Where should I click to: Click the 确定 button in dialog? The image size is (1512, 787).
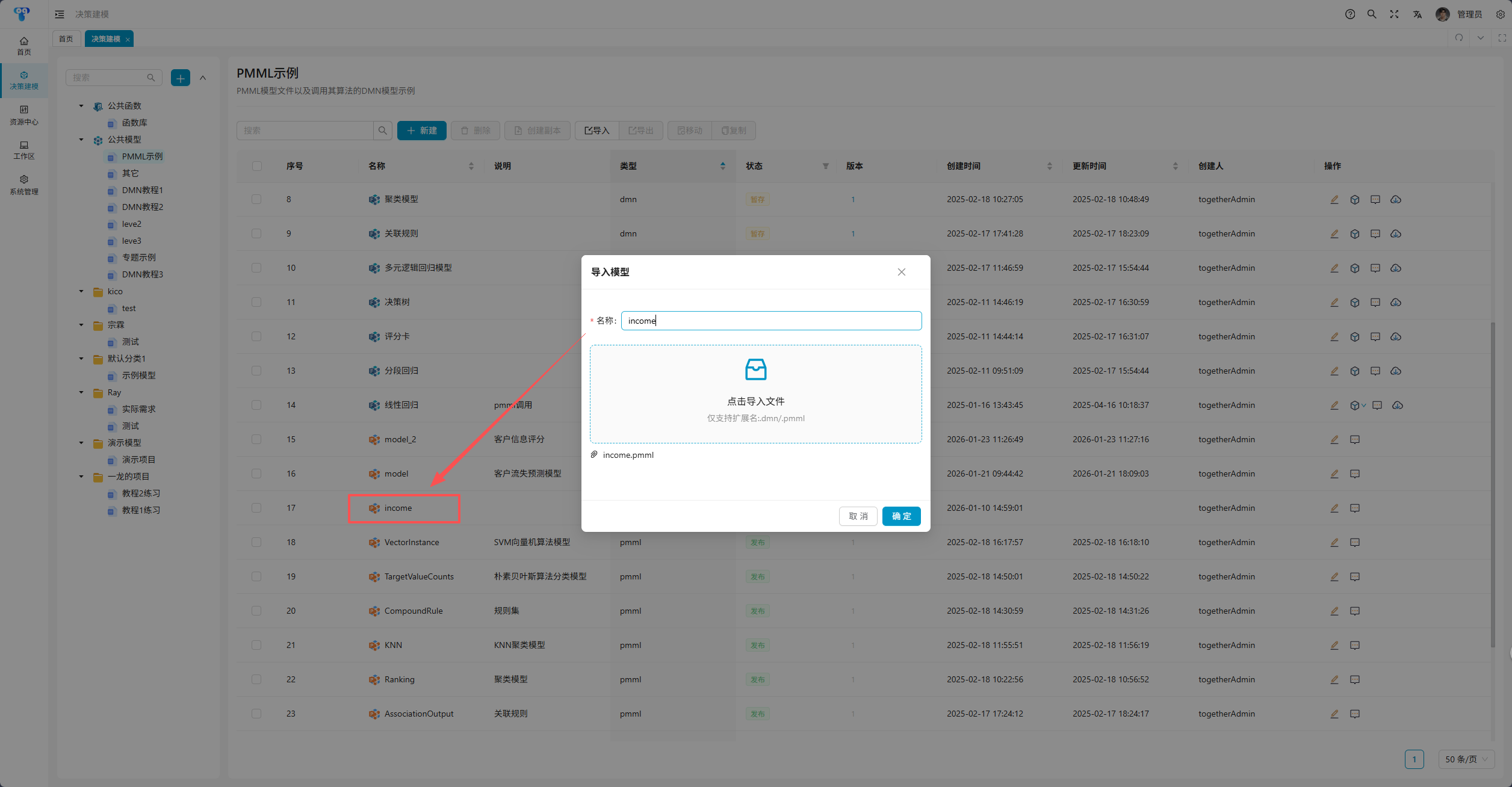tap(901, 516)
